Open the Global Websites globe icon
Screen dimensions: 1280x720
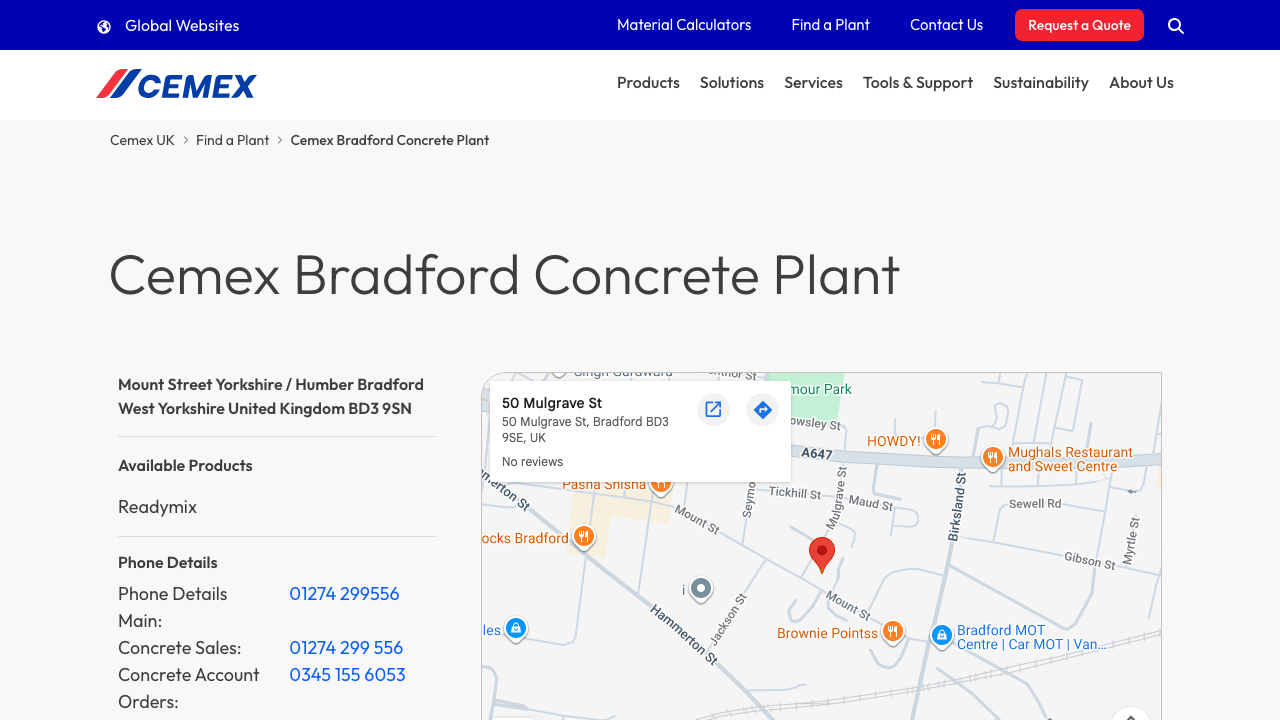click(x=103, y=25)
